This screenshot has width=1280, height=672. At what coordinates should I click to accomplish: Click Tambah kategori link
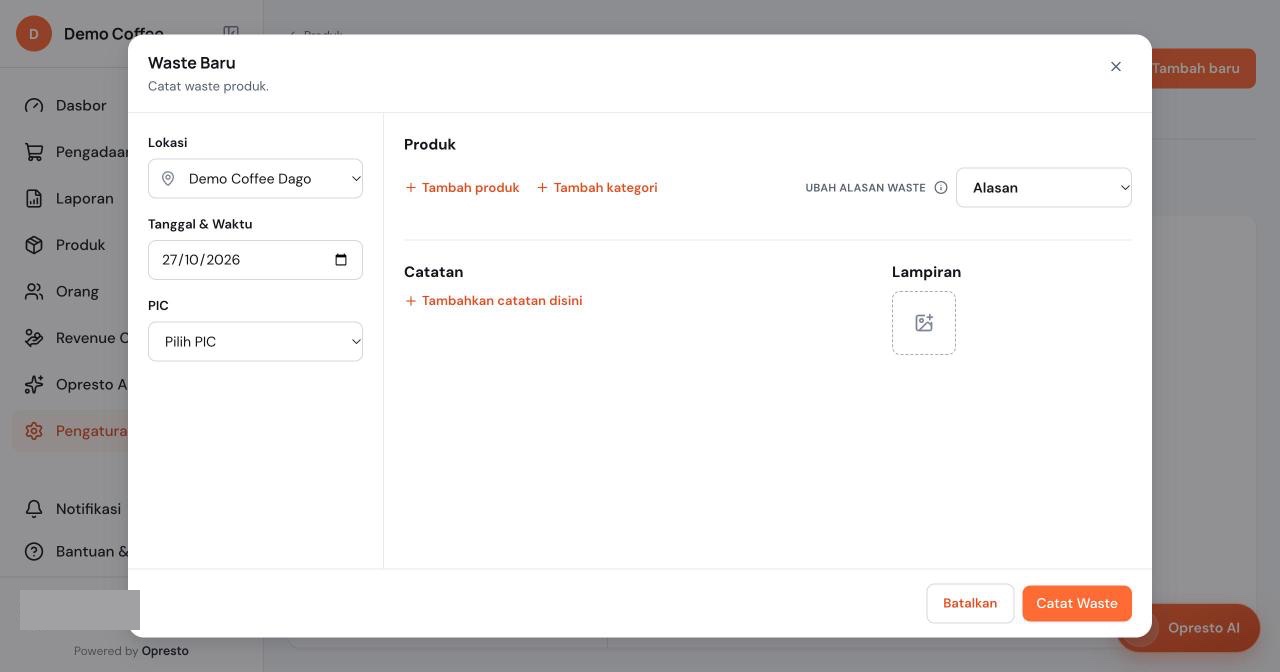pos(597,188)
